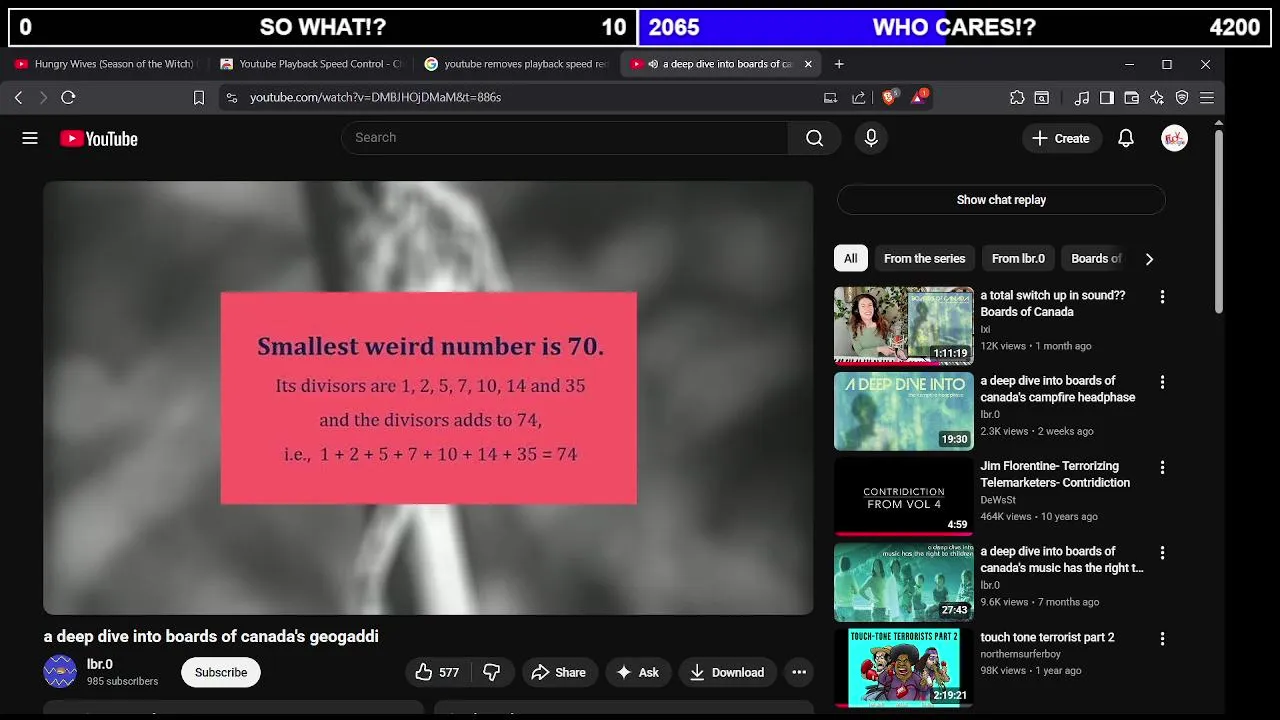Open YouTube notifications bell
The height and width of the screenshot is (720, 1280).
(1126, 138)
